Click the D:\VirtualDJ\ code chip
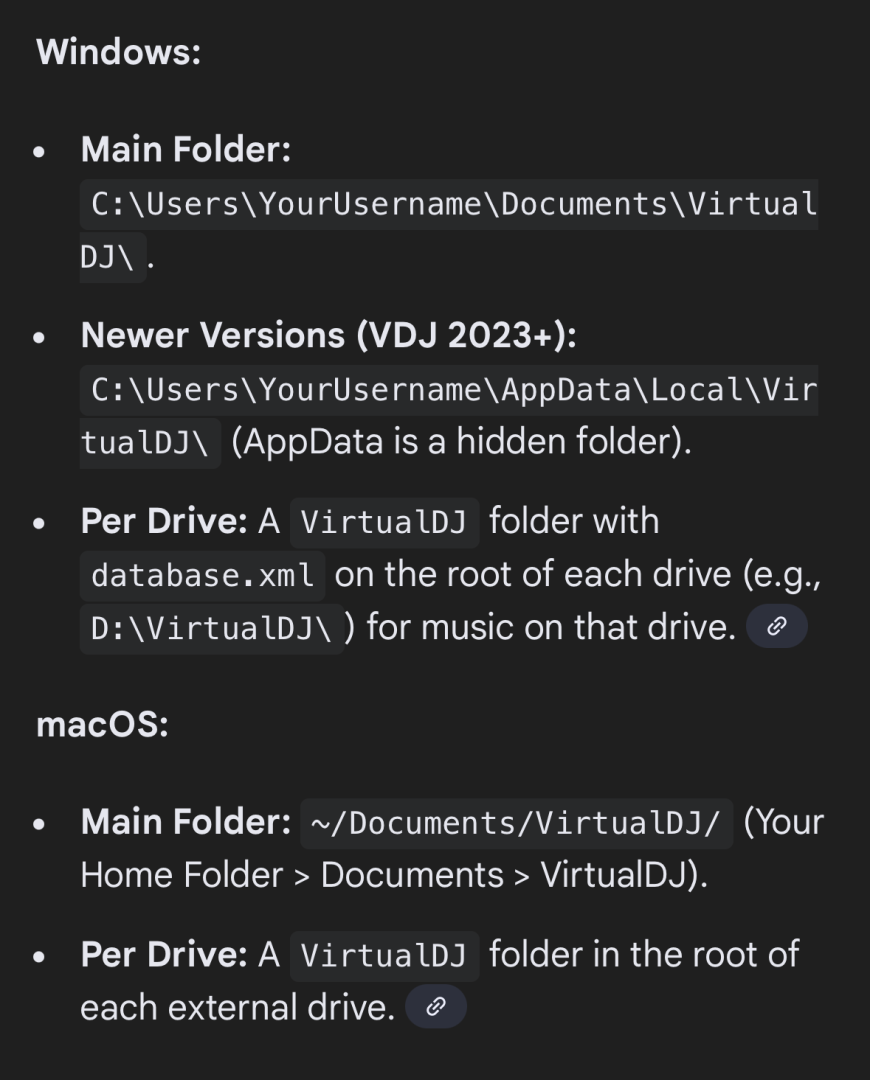The height and width of the screenshot is (1080, 870). click(211, 628)
